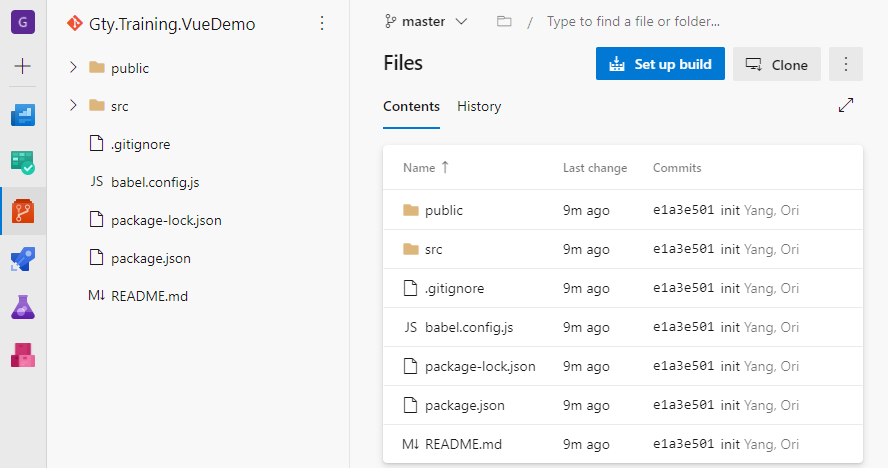
Task: Expand the public folder in tree
Action: point(73,68)
